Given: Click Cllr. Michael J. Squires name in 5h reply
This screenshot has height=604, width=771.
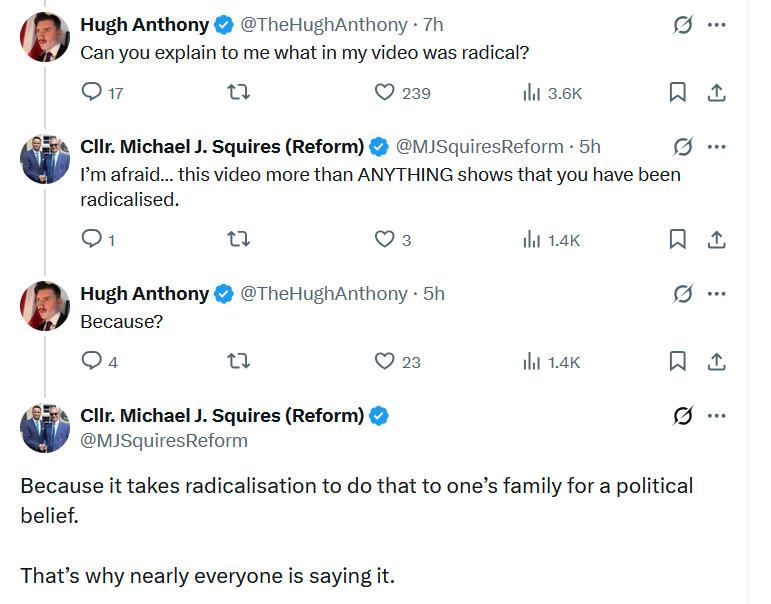Looking at the screenshot, I should coord(222,147).
